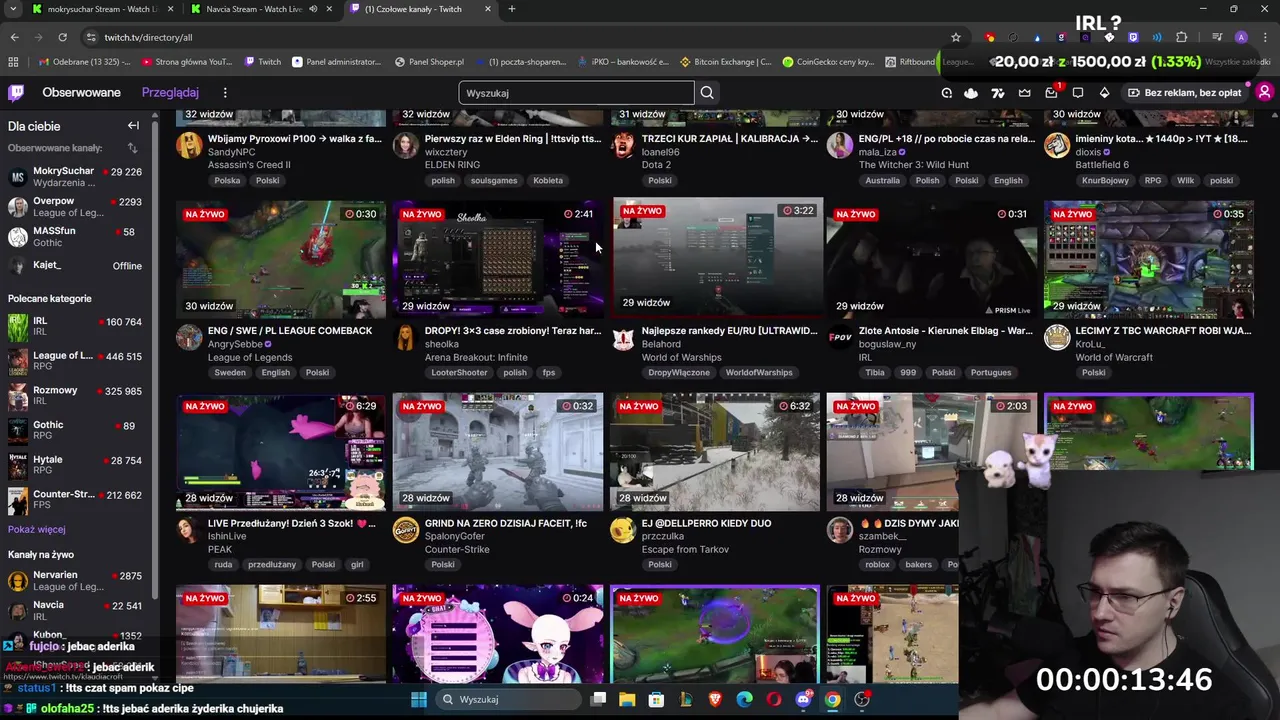Viewport: 1280px width, 720px height.
Task: Click the Portugues tag under boguslaw_ny
Action: point(991,373)
